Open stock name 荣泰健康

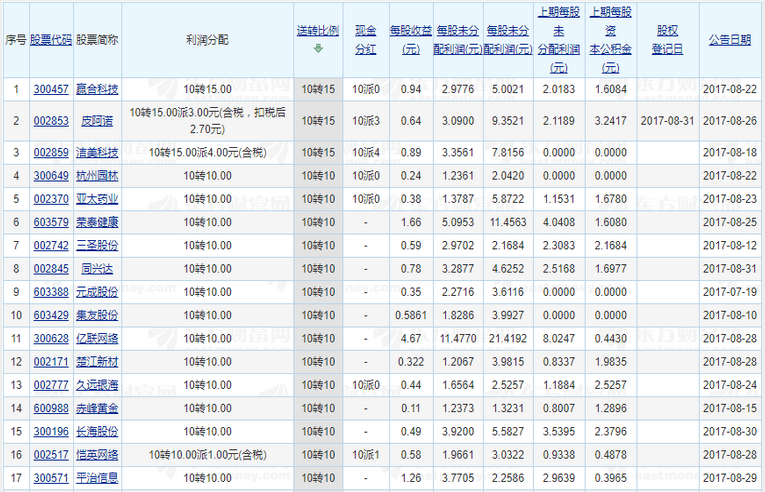tap(97, 223)
